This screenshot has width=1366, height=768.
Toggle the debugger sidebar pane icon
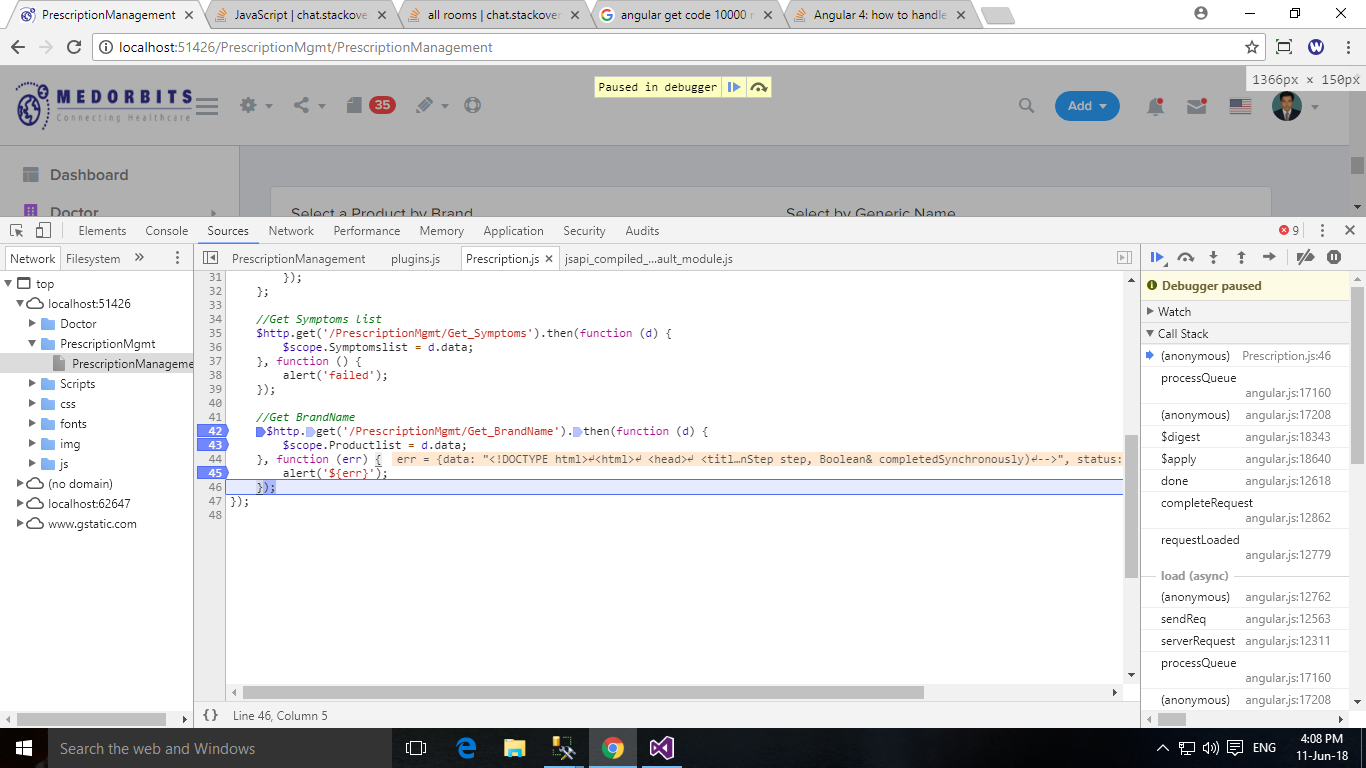[1124, 258]
